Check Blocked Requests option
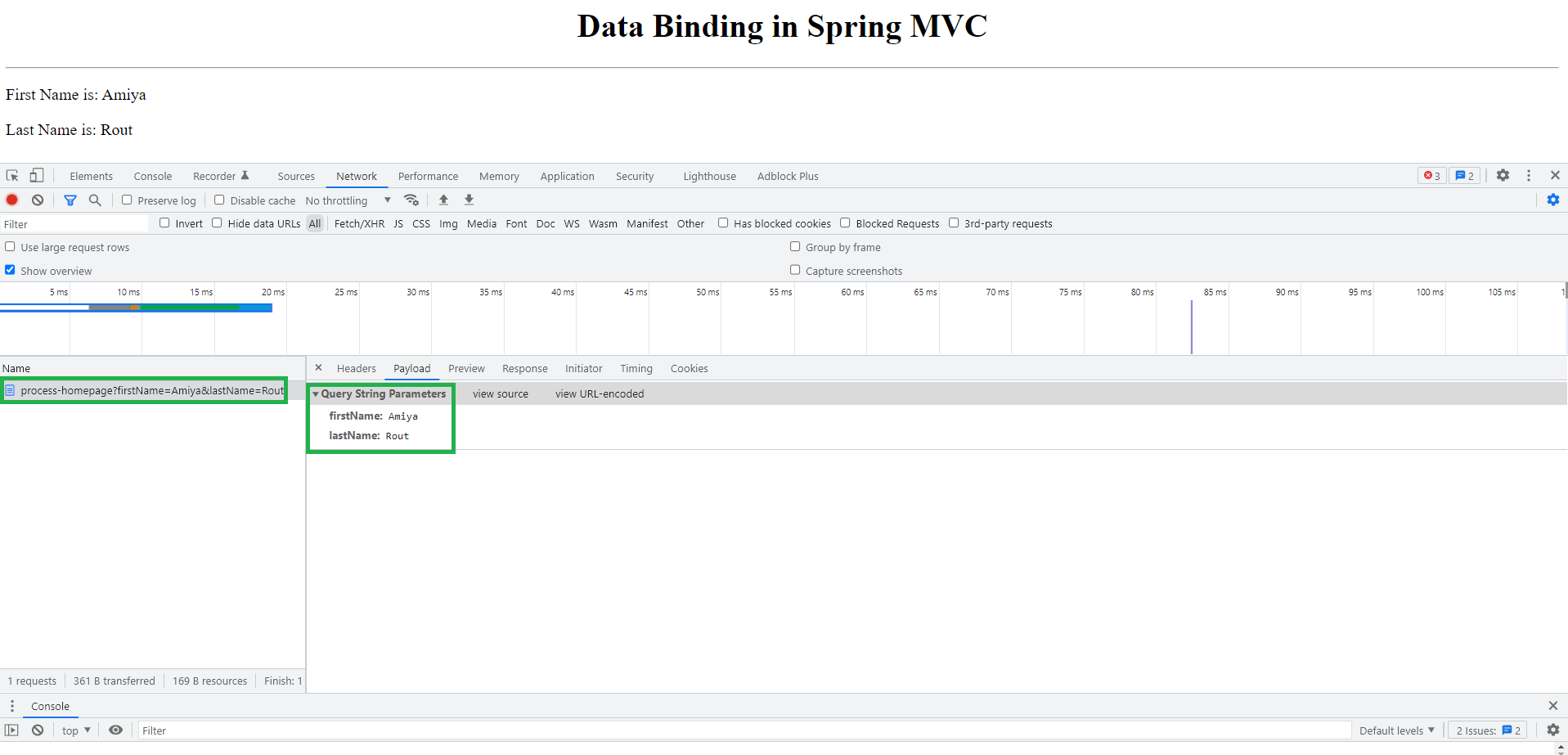Screen dimensions: 1568x755 [845, 222]
